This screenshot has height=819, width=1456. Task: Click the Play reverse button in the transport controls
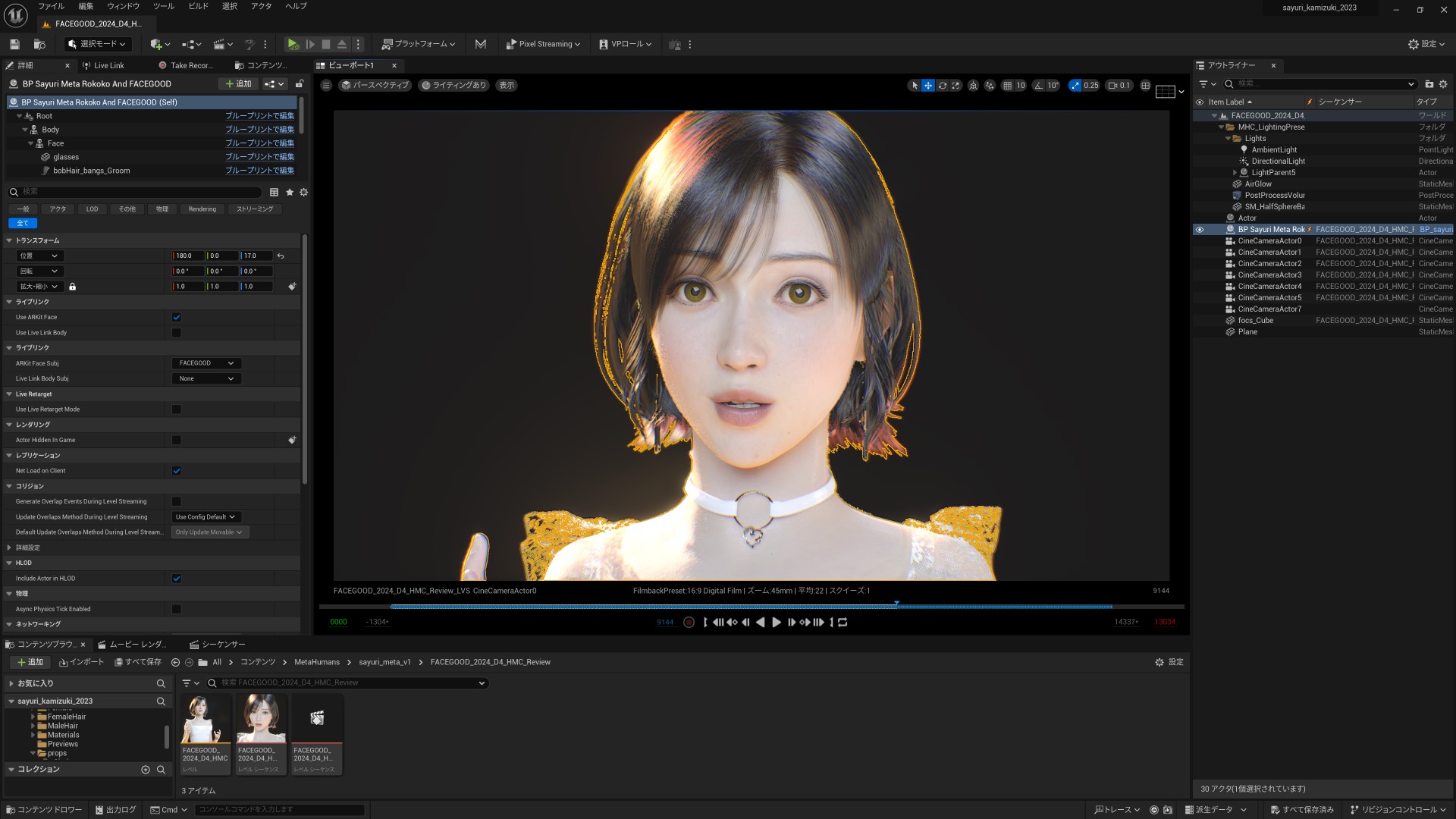tap(761, 623)
